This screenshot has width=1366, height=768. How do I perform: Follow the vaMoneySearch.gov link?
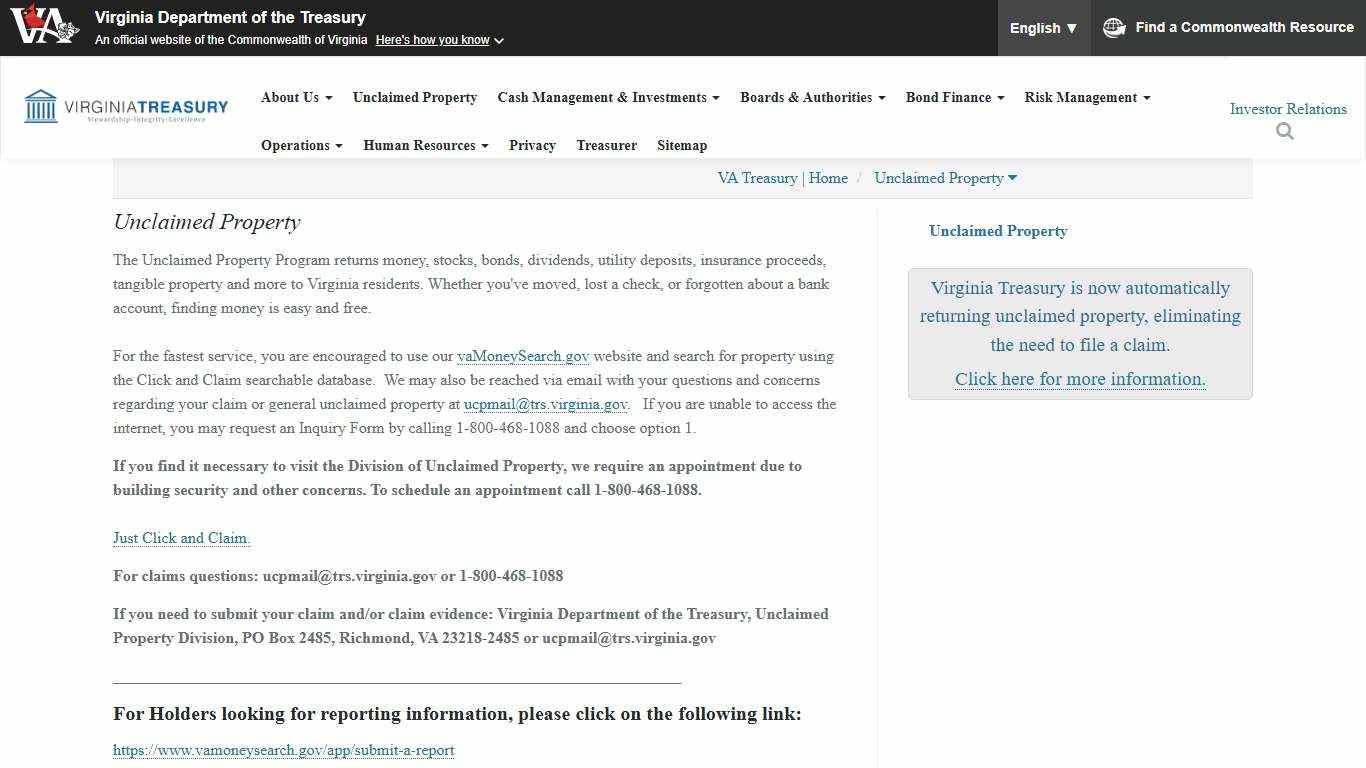523,356
